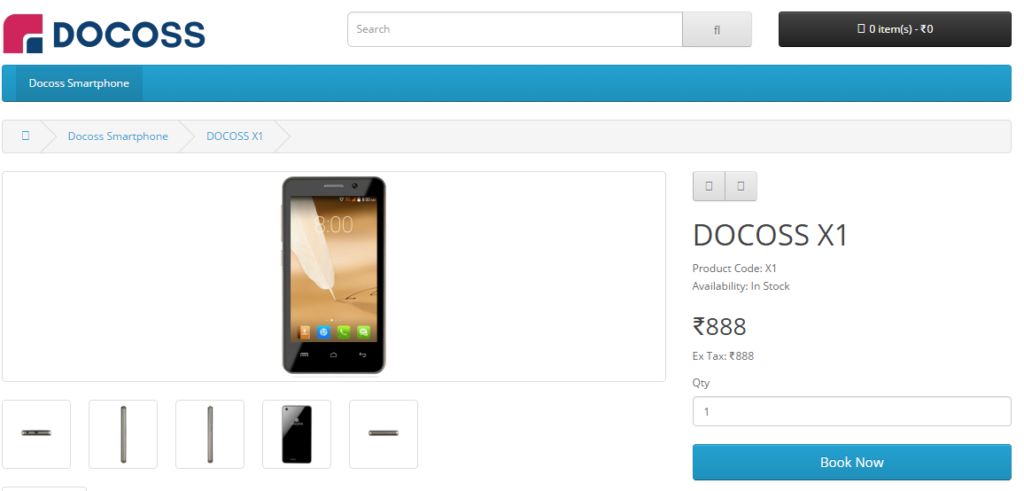Click the DOCOSS X1 product heading
Image resolution: width=1024 pixels, height=491 pixels.
[x=770, y=235]
